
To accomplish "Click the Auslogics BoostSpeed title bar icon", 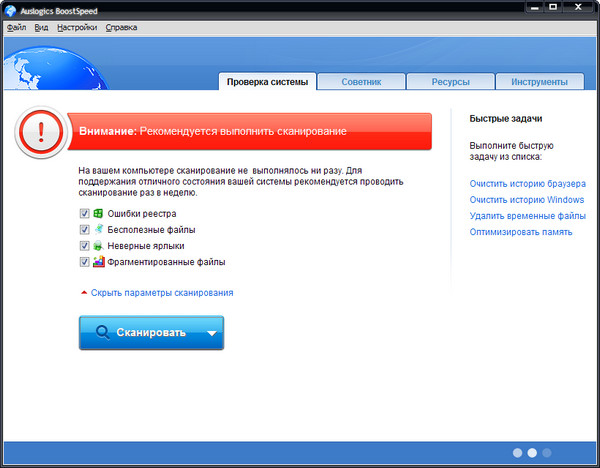I will [10, 10].
